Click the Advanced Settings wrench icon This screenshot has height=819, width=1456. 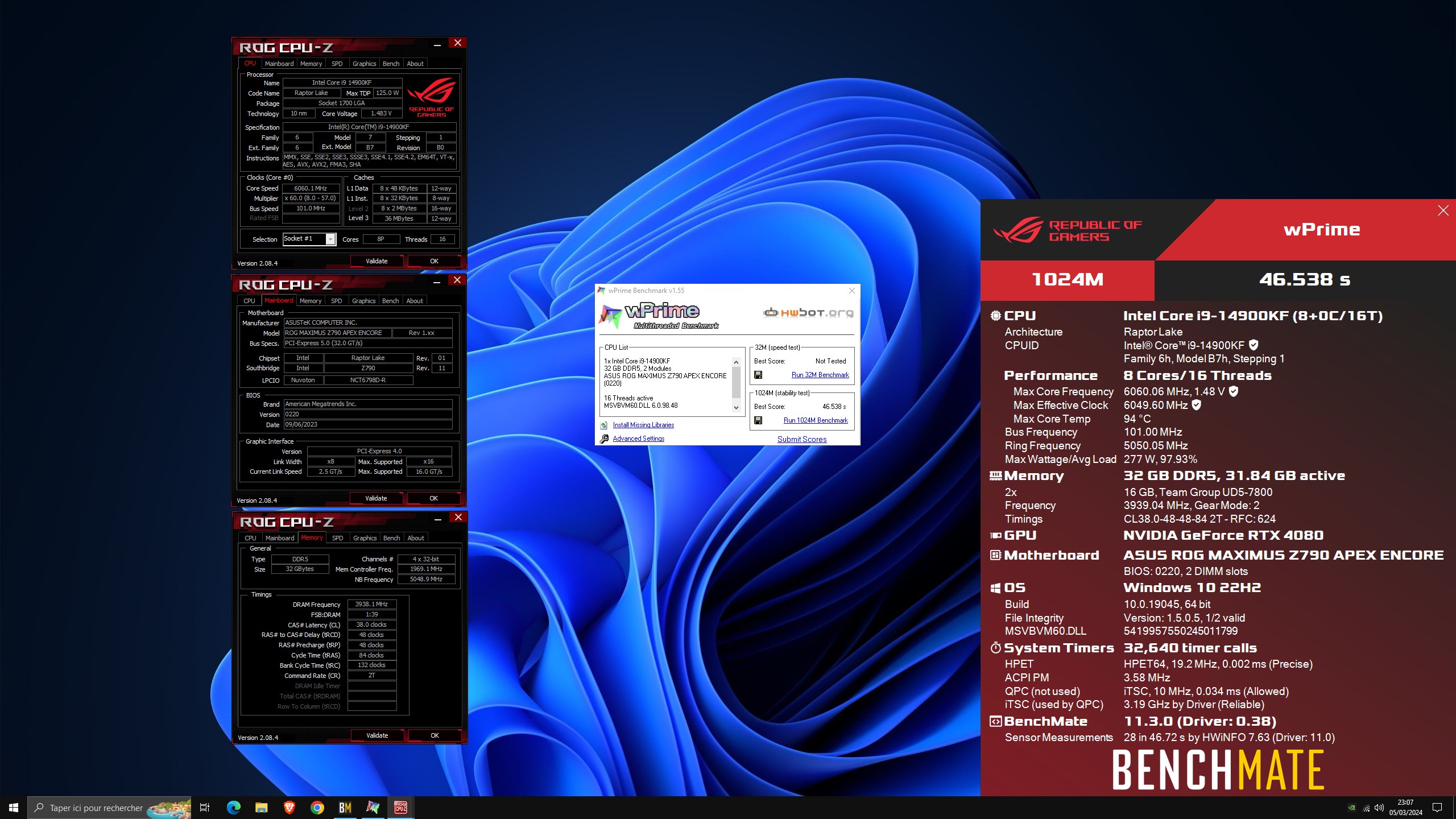click(x=604, y=439)
